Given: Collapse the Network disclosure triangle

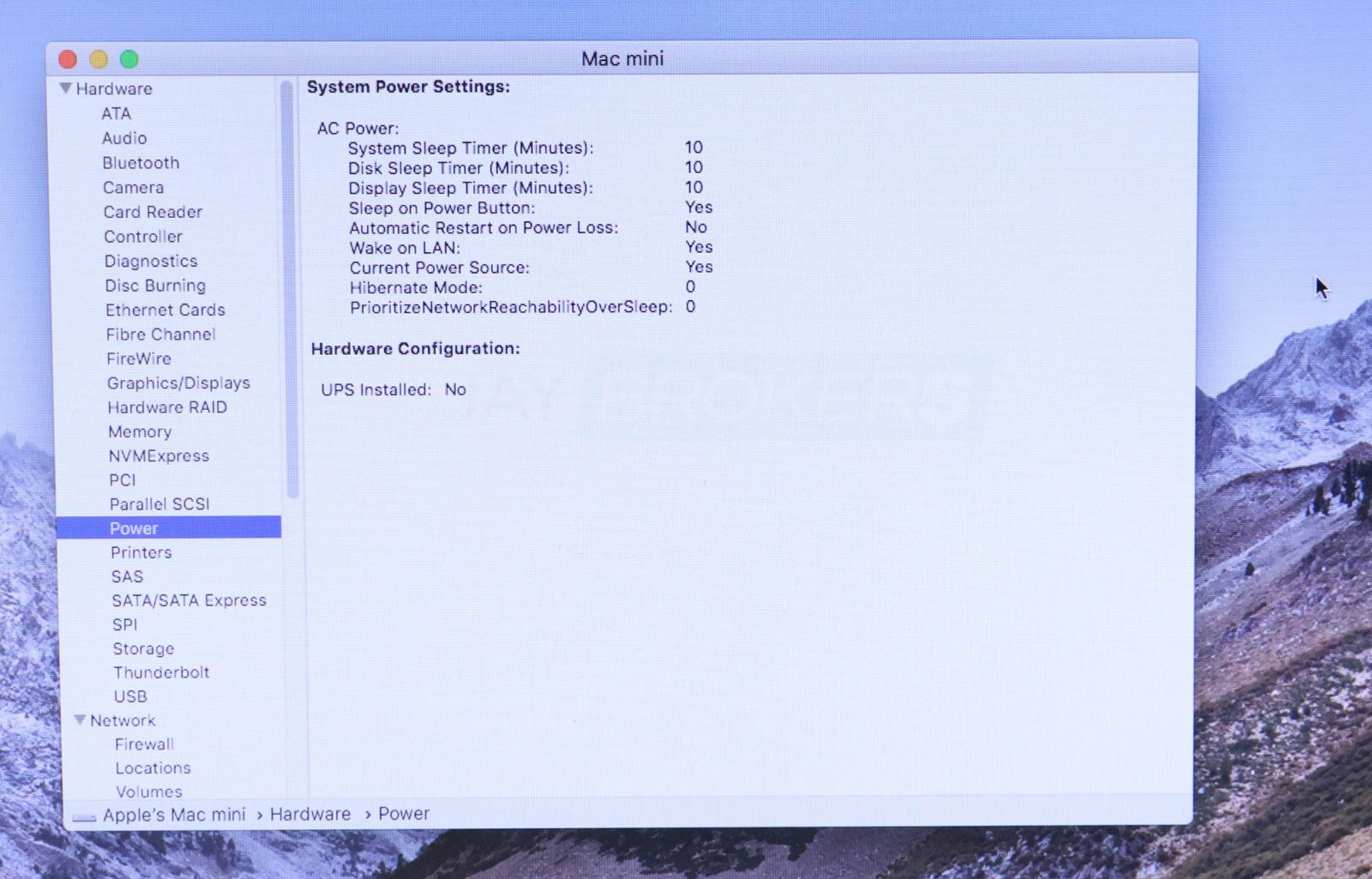Looking at the screenshot, I should click(80, 720).
